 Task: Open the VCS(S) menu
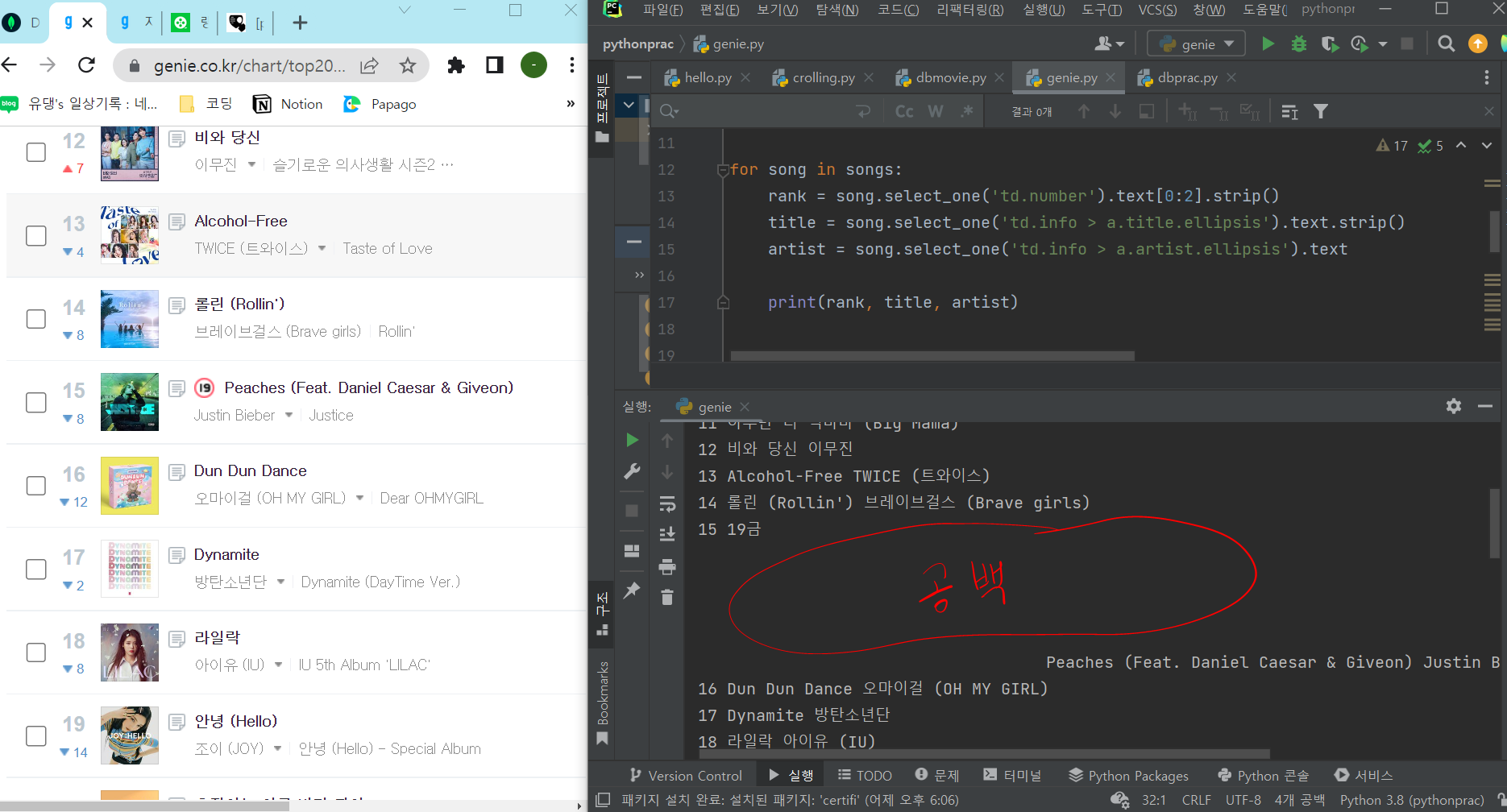tap(1157, 10)
